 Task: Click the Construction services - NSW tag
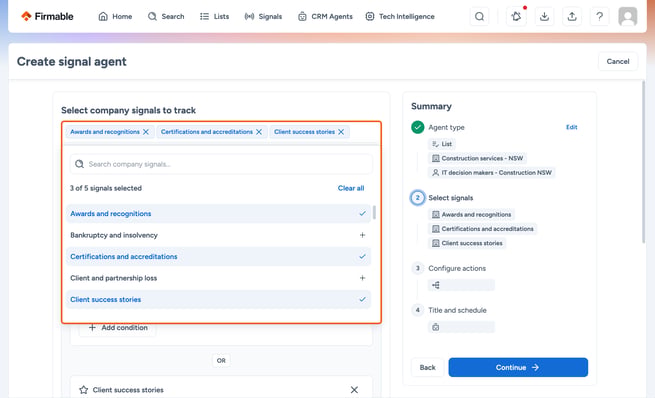coord(477,158)
